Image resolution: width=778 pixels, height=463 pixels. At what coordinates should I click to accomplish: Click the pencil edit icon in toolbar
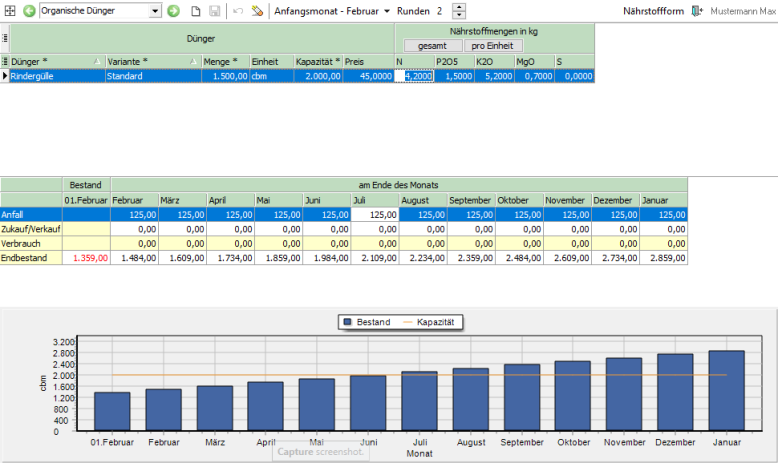coord(257,11)
